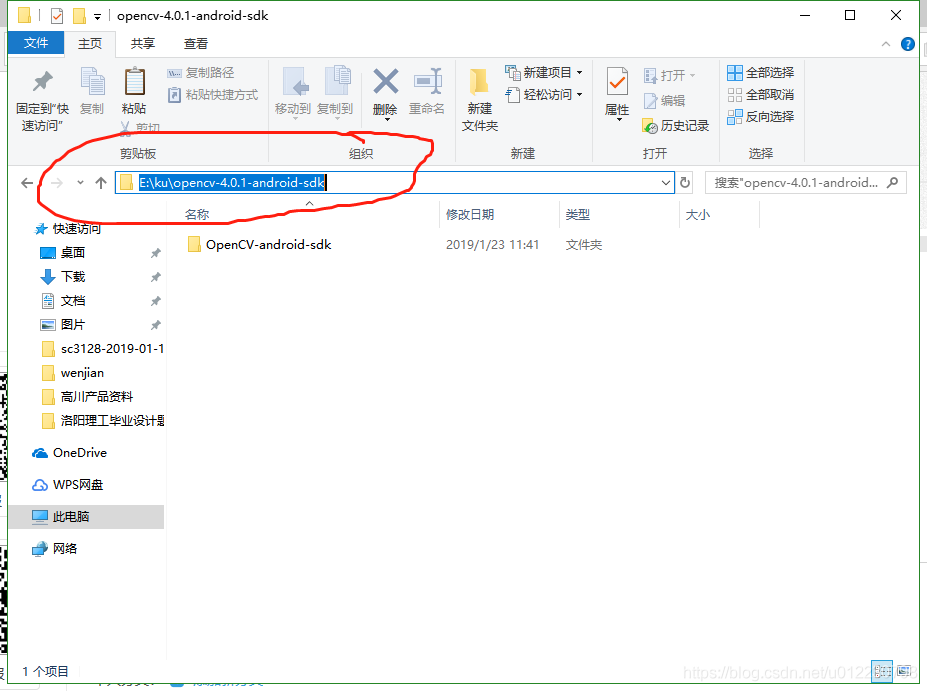Switch to the Share (共享) tab
Image resolution: width=927 pixels, height=691 pixels.
142,44
